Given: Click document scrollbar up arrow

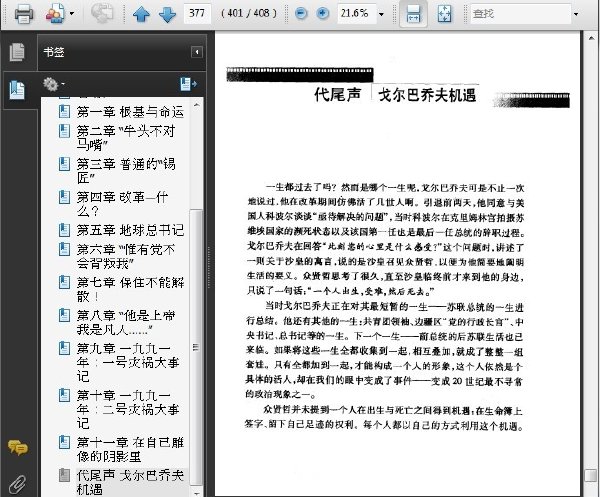Looking at the screenshot, I should click(591, 38).
